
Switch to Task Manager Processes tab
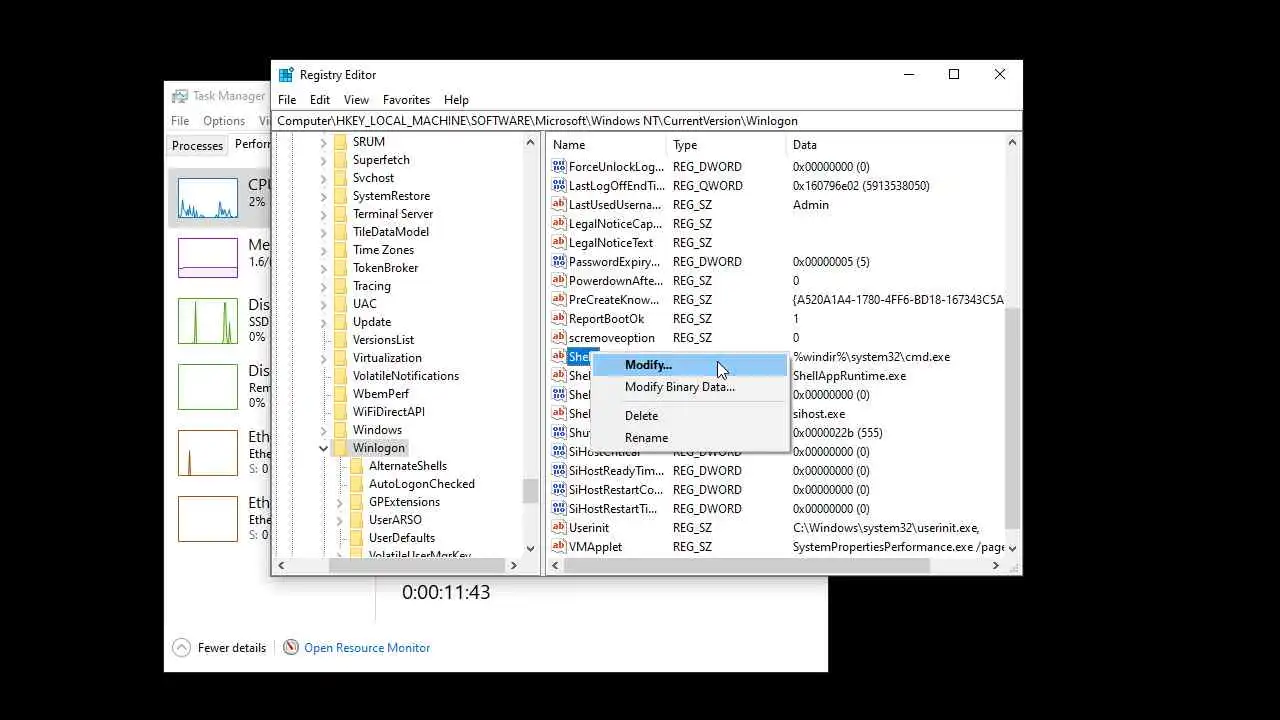[x=197, y=146]
